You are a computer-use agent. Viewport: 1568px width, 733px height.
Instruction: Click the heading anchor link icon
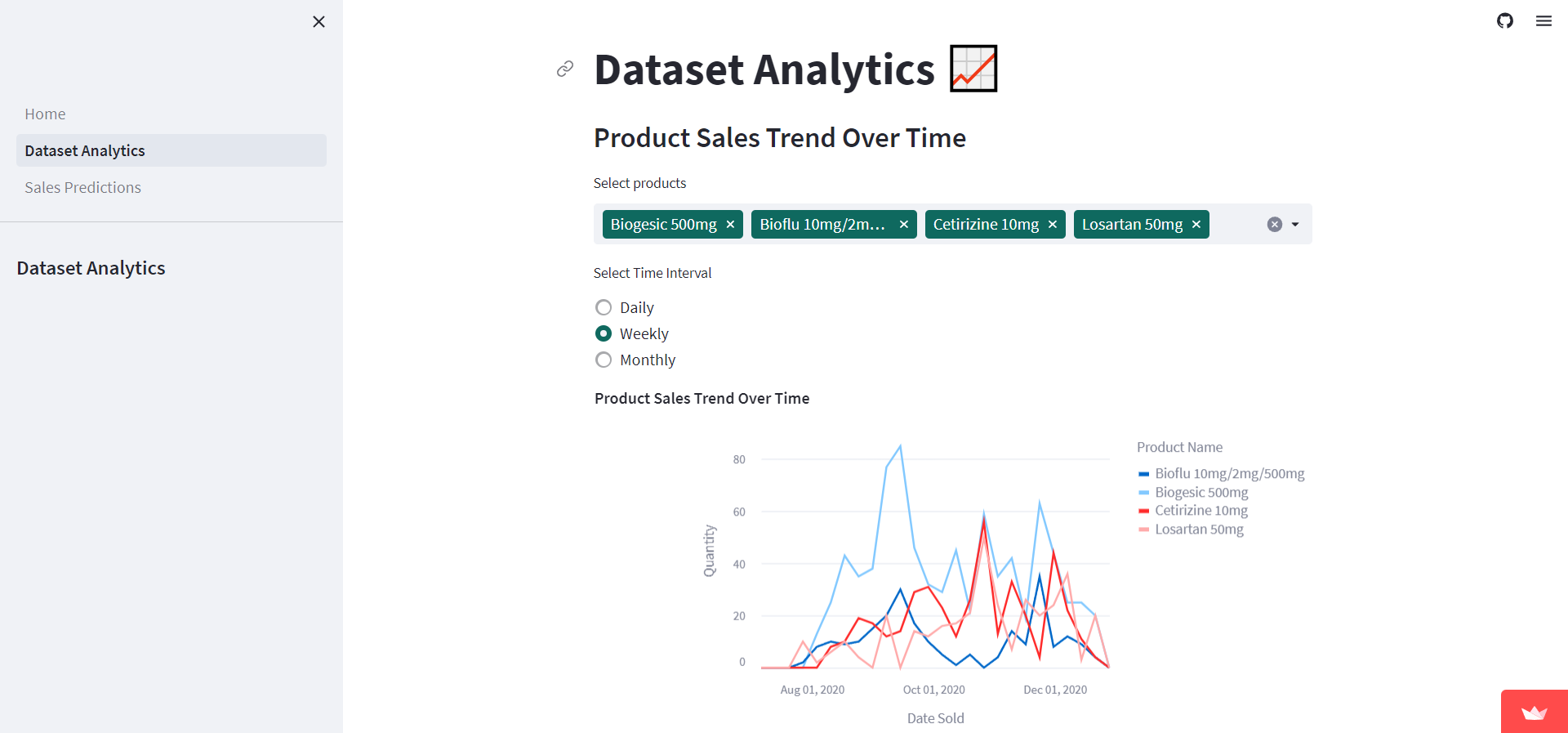click(565, 69)
